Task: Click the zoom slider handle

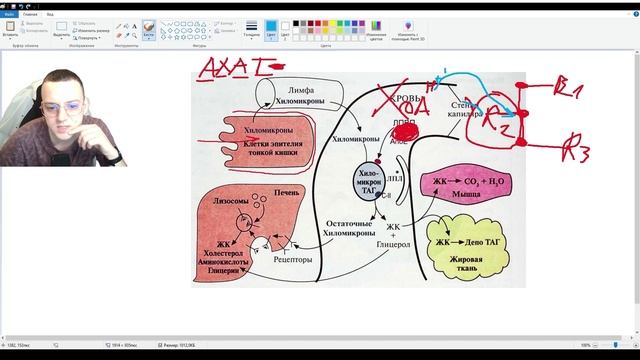Action: tap(616, 345)
